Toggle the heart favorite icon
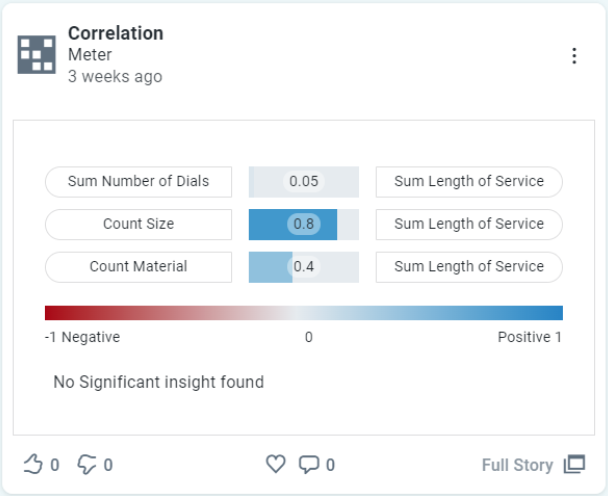Image resolution: width=608 pixels, height=496 pixels. coord(276,464)
